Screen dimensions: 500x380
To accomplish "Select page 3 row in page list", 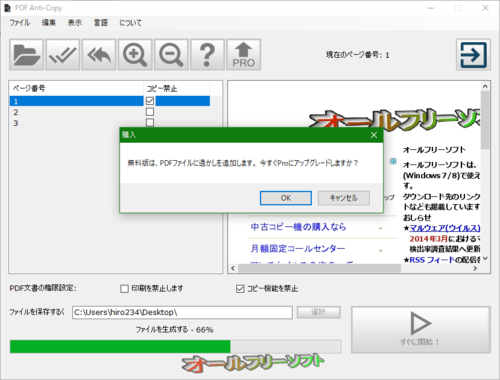I will coord(110,123).
